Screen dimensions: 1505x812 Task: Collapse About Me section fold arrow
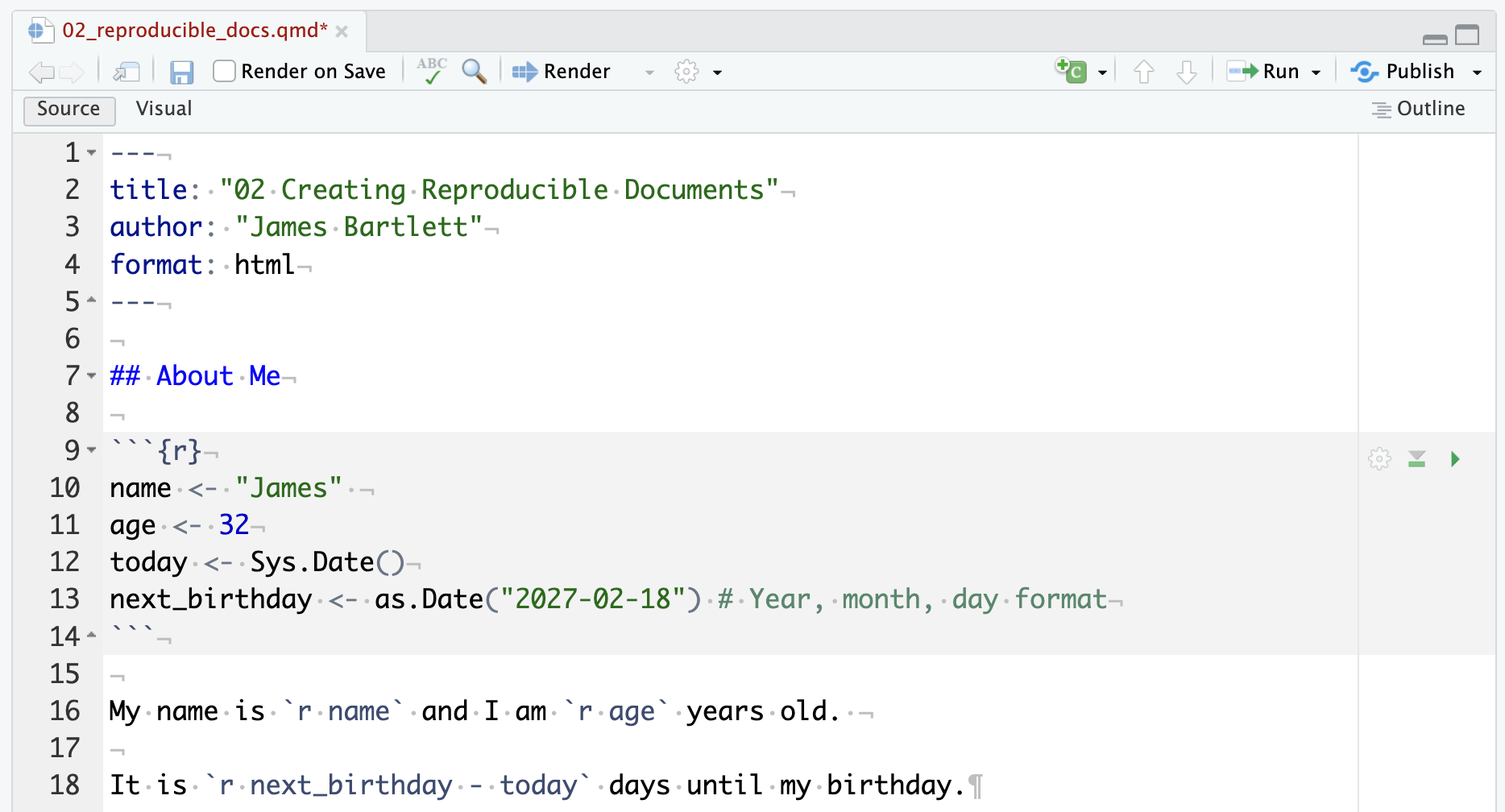click(x=91, y=375)
